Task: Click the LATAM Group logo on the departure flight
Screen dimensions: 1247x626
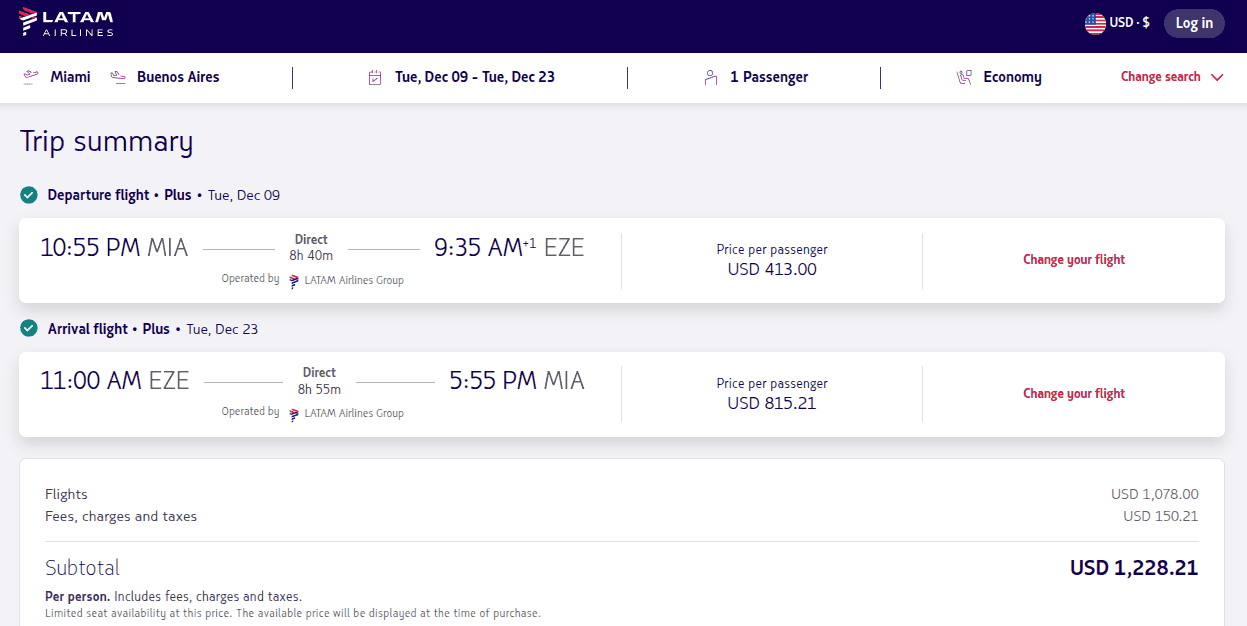Action: pyautogui.click(x=291, y=281)
